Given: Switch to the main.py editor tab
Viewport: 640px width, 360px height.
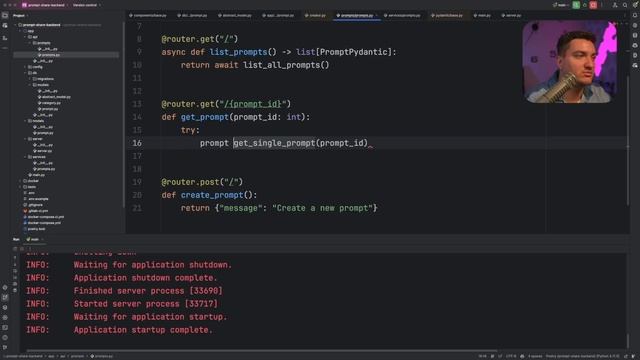Looking at the screenshot, I should tap(482, 16).
